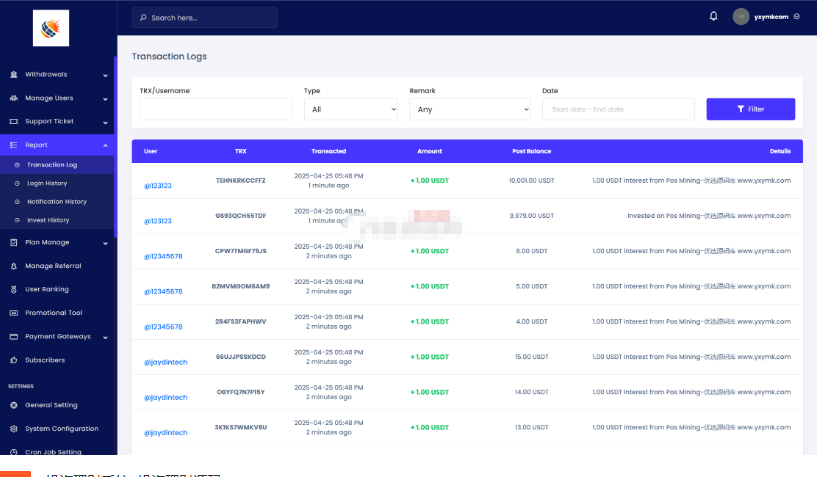Click the User Ranking sidebar icon
Viewport: 819px width, 477px height.
pos(13,289)
